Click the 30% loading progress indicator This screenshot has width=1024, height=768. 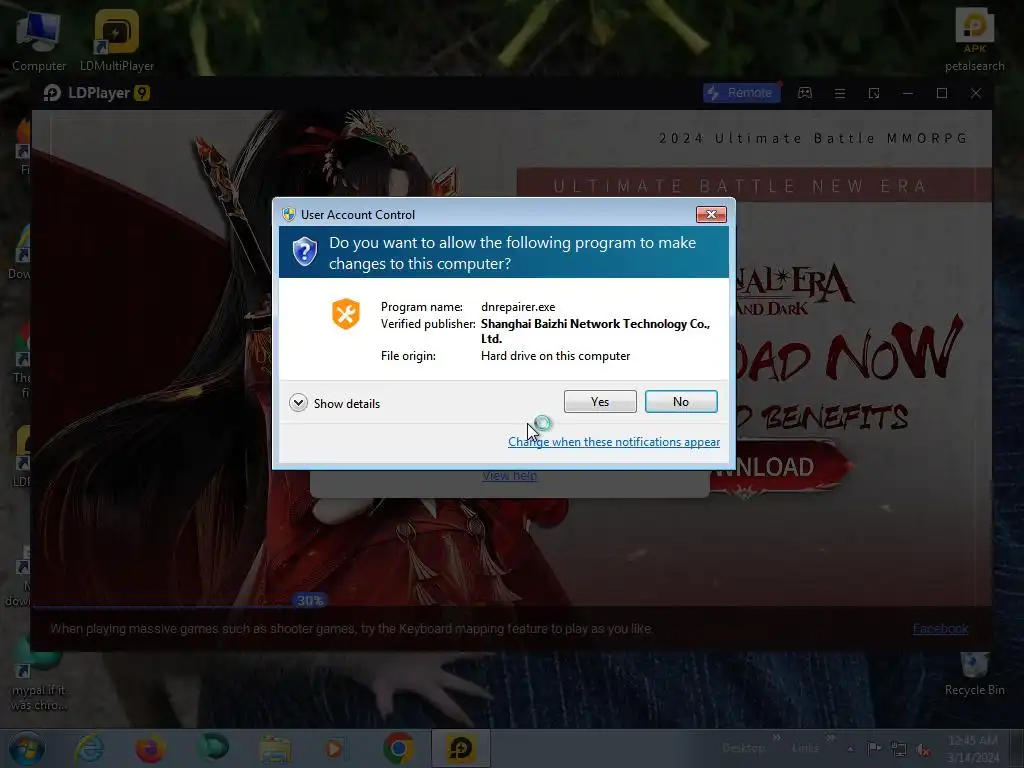point(310,600)
